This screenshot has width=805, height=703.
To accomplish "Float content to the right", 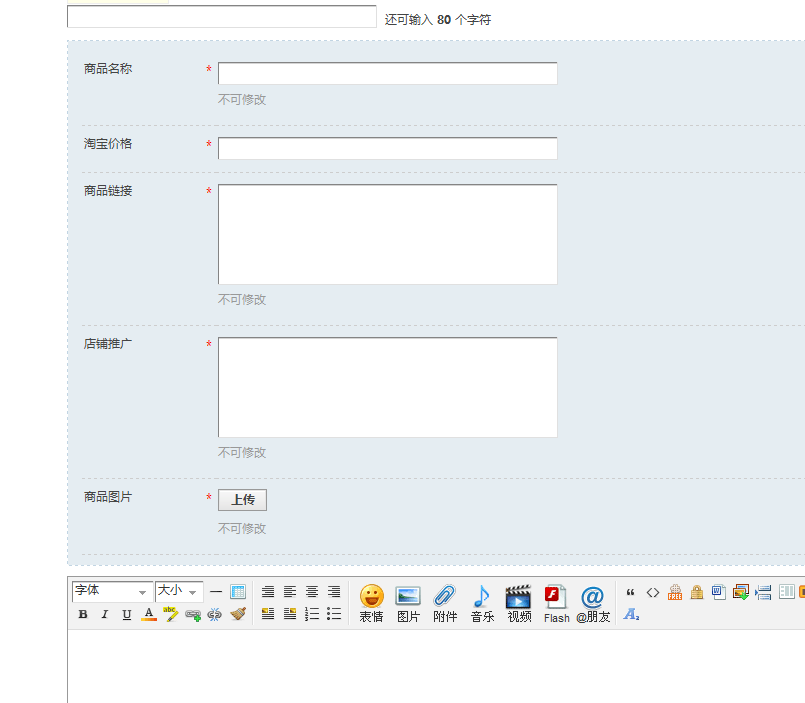I will [290, 614].
